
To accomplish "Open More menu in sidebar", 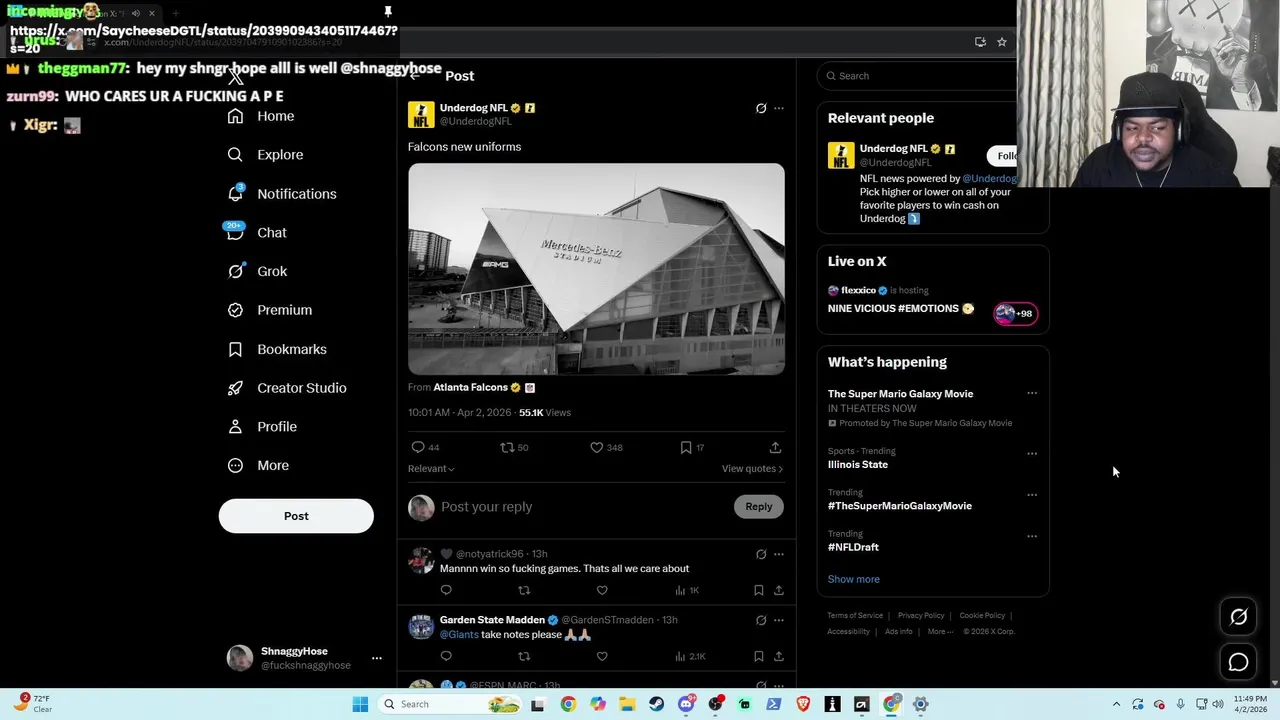I will (x=258, y=465).
